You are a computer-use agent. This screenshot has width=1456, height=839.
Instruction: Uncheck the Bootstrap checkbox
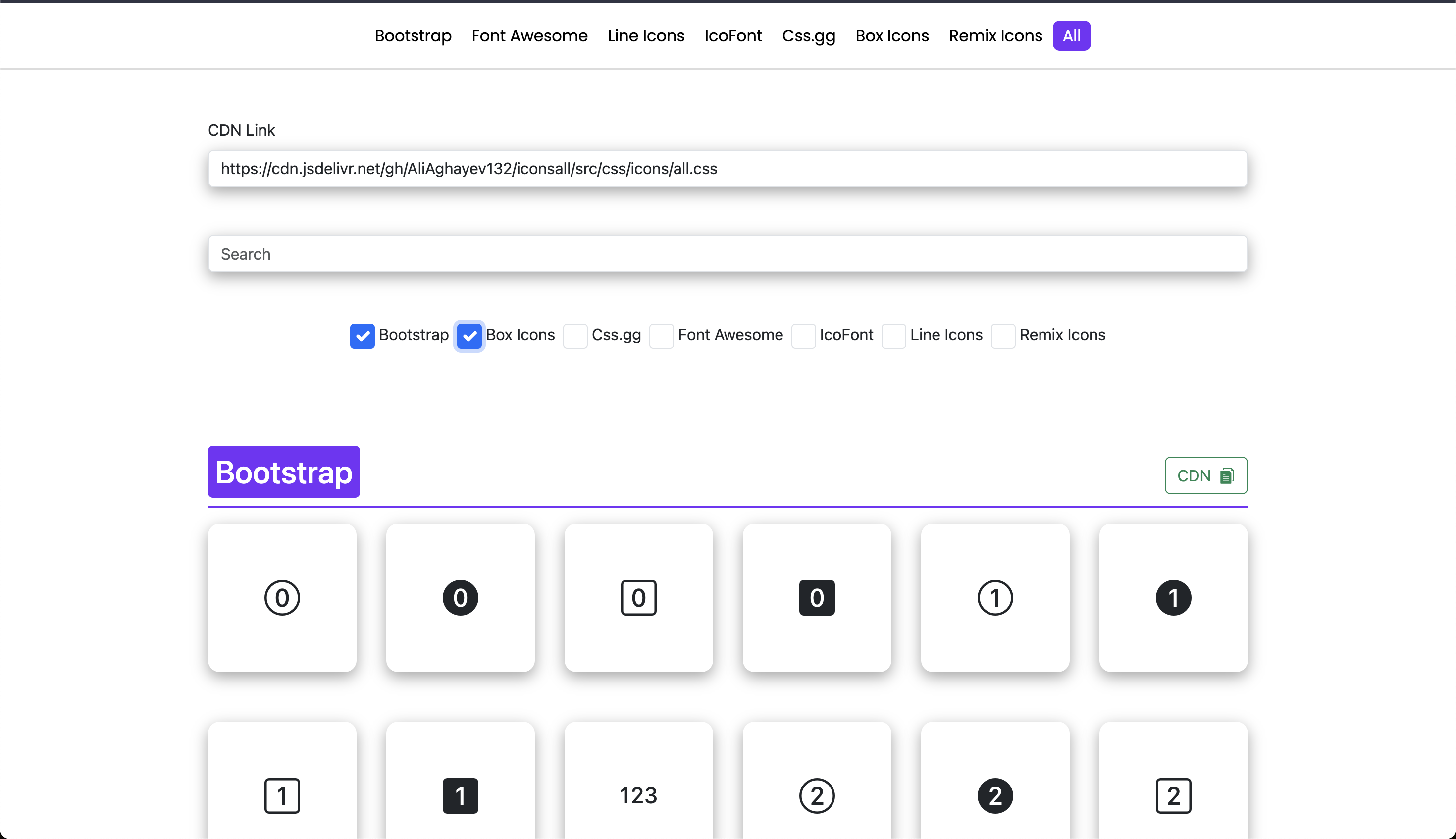362,336
